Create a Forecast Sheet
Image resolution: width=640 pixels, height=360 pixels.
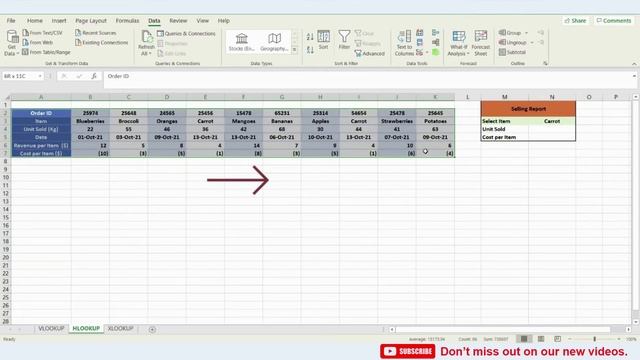[x=481, y=43]
